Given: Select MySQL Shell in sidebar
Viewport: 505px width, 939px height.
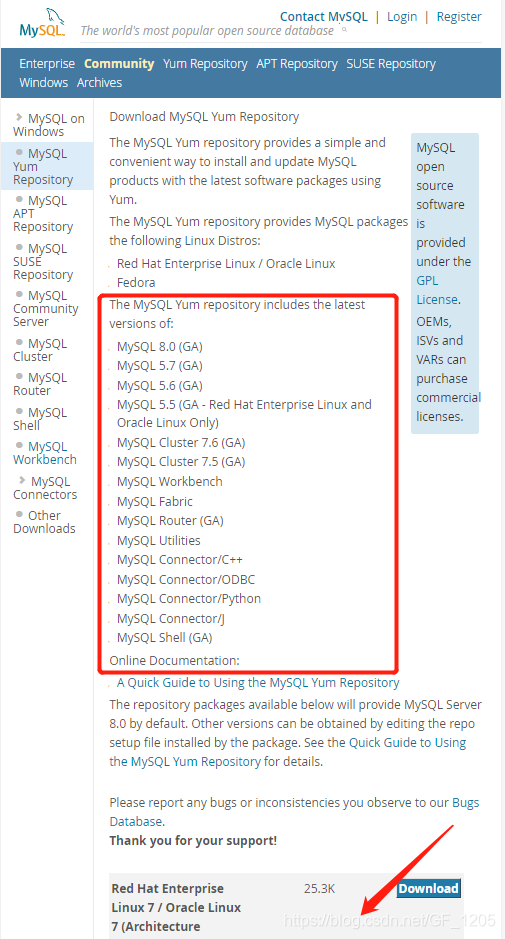Looking at the screenshot, I should (x=40, y=419).
